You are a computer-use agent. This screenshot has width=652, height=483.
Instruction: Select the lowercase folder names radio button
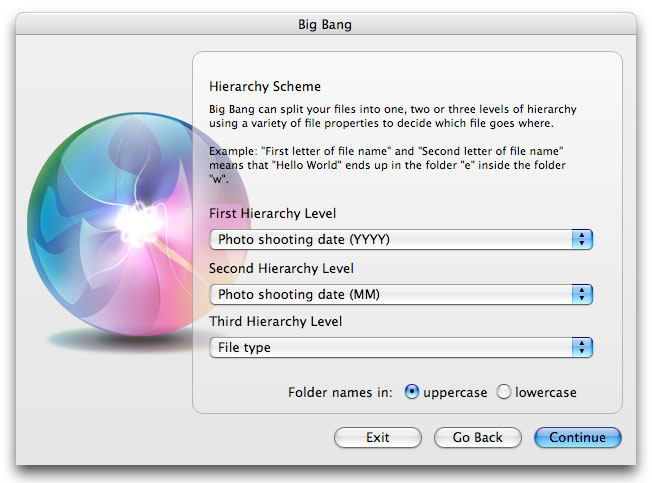click(504, 392)
